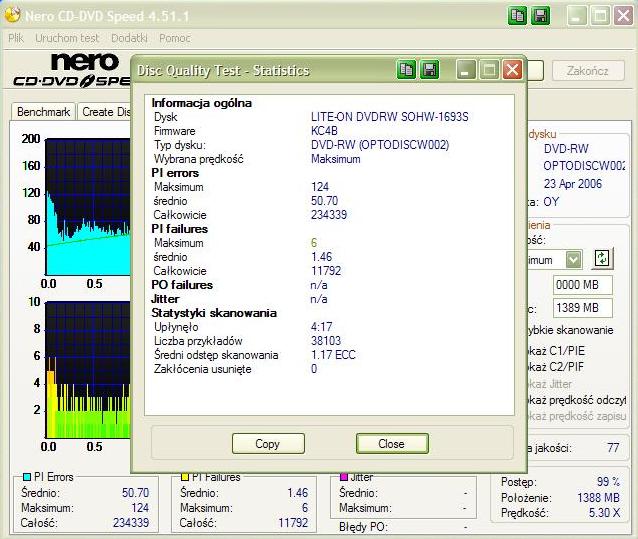Open the Pomoc menu
Image resolution: width=638 pixels, height=539 pixels.
[175, 38]
